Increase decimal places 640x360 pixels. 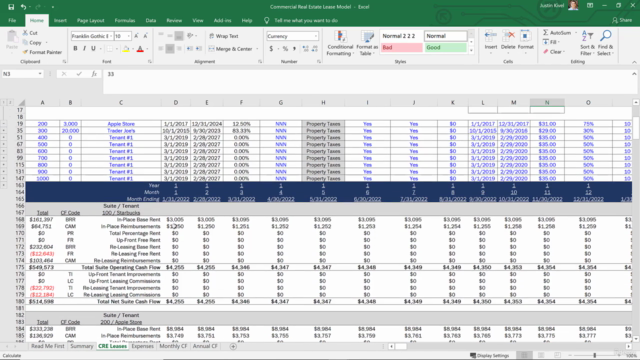[x=305, y=49]
